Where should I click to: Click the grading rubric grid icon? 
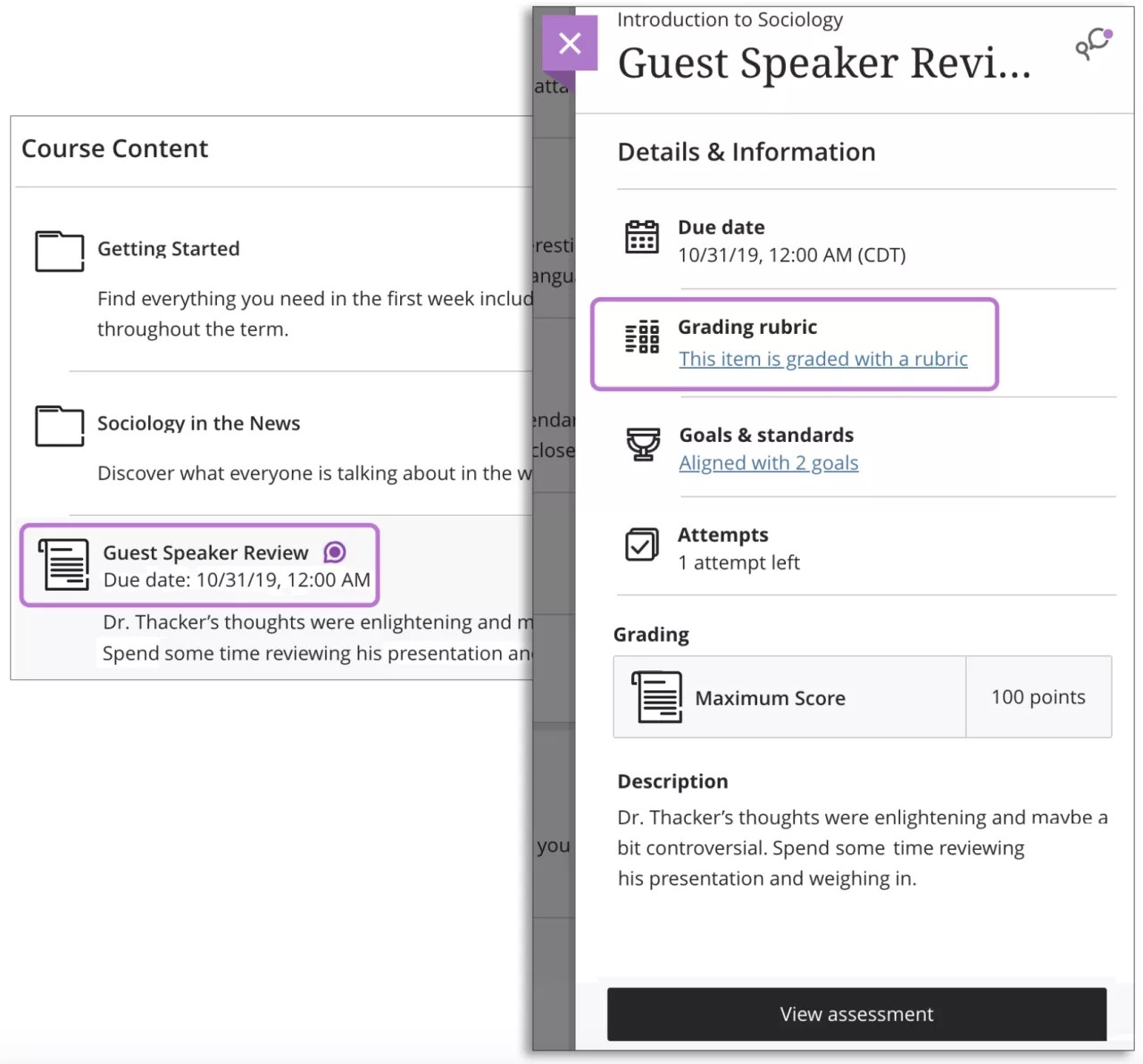pyautogui.click(x=641, y=337)
